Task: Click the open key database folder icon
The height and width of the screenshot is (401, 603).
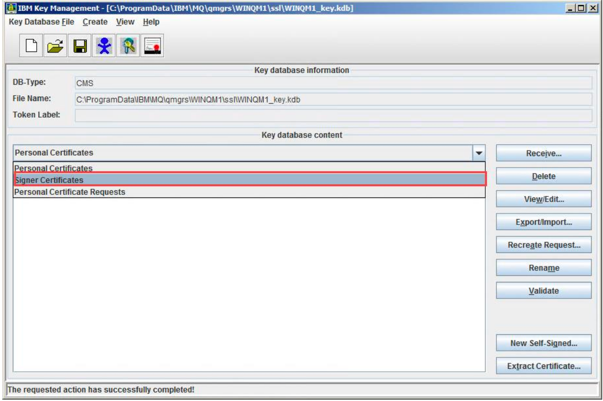Action: point(55,46)
